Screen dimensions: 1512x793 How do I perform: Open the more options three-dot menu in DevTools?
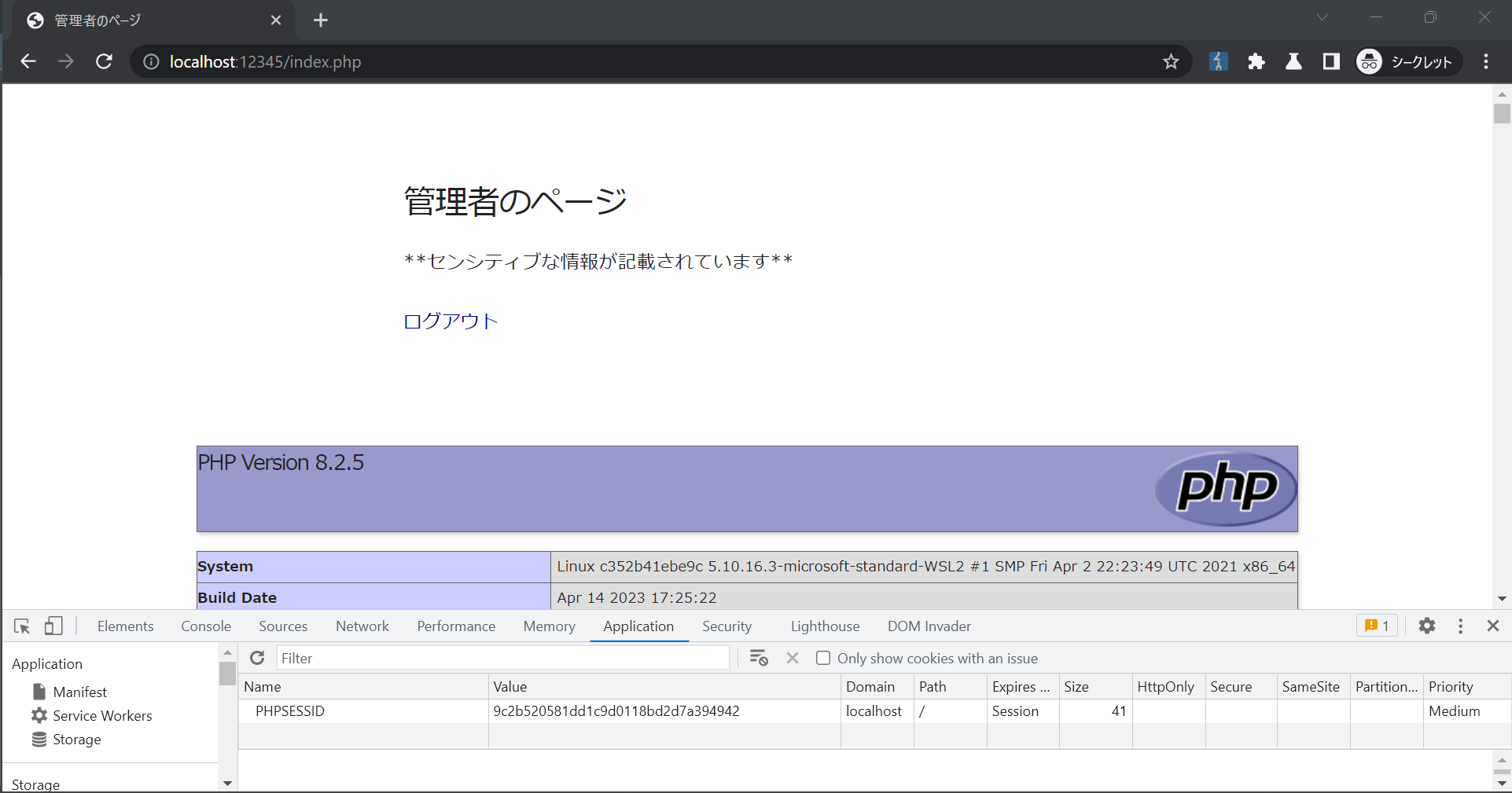(1460, 626)
